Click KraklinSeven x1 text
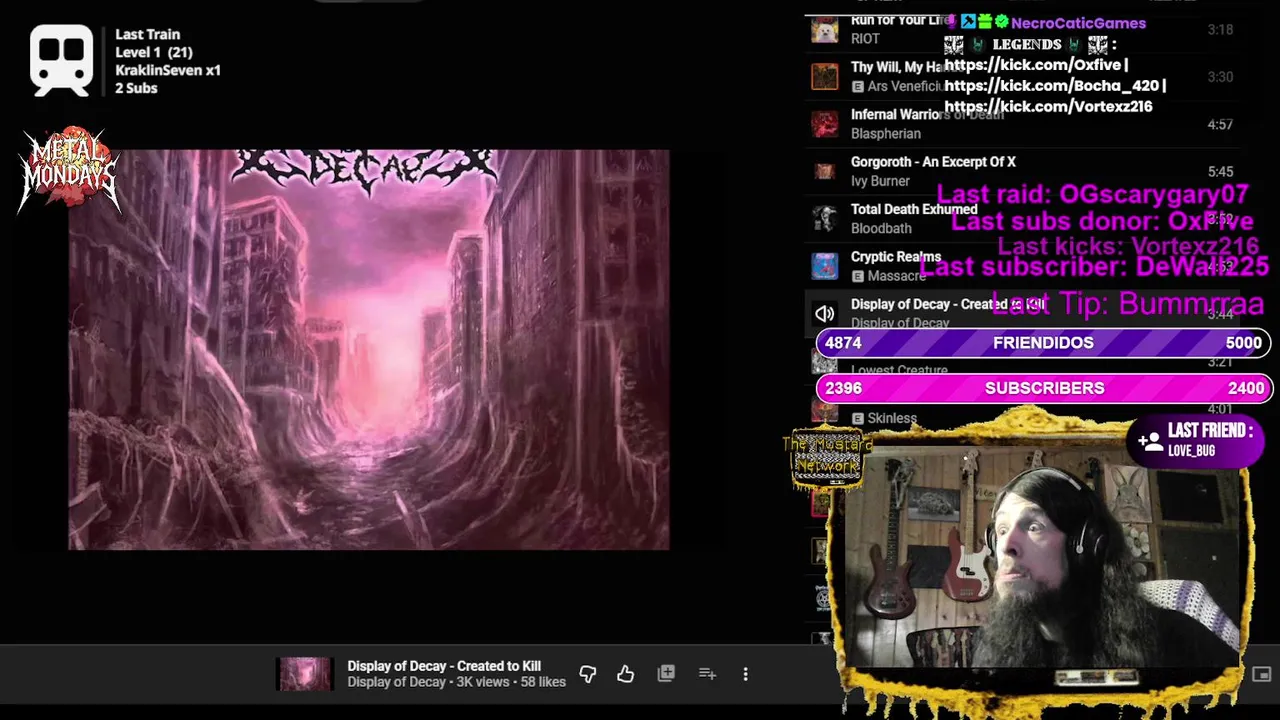1280x720 pixels. (168, 70)
